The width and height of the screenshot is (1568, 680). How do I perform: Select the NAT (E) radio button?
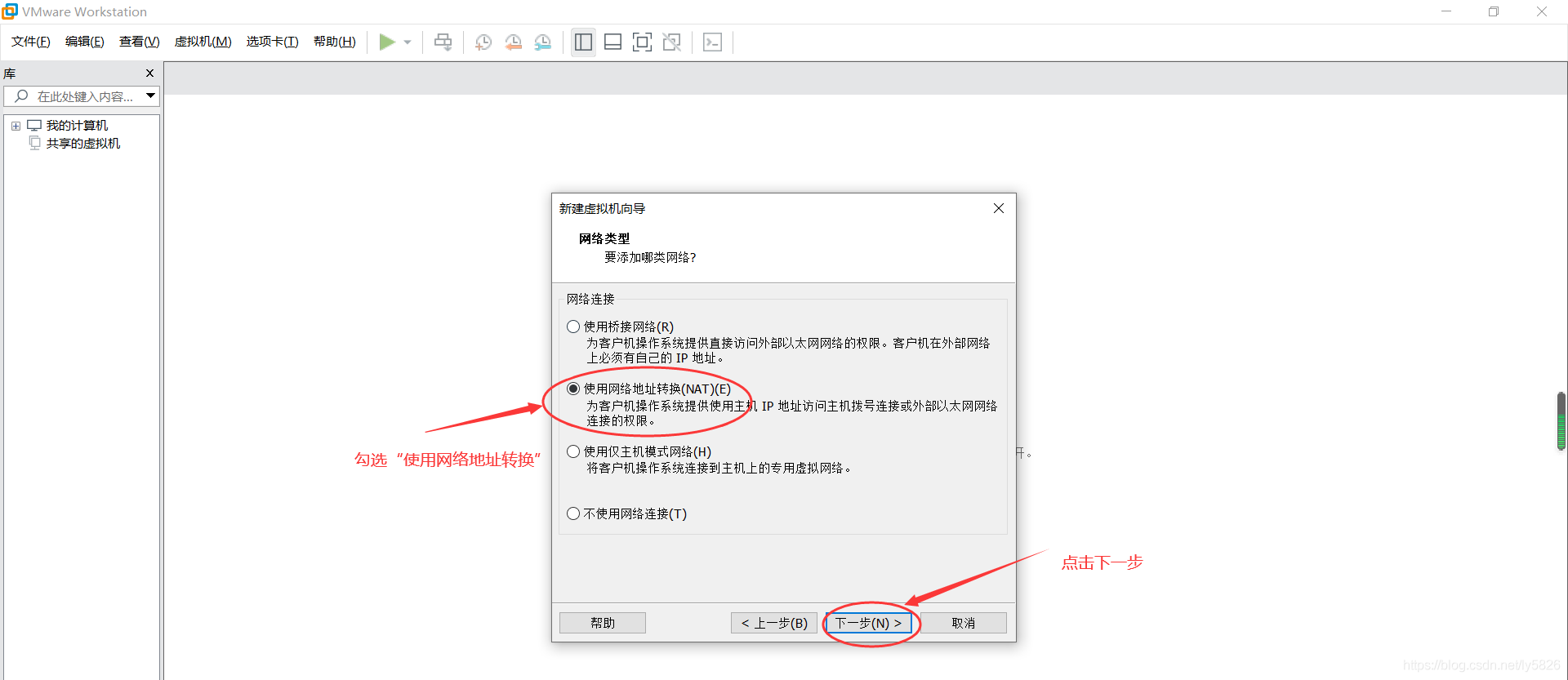(573, 389)
